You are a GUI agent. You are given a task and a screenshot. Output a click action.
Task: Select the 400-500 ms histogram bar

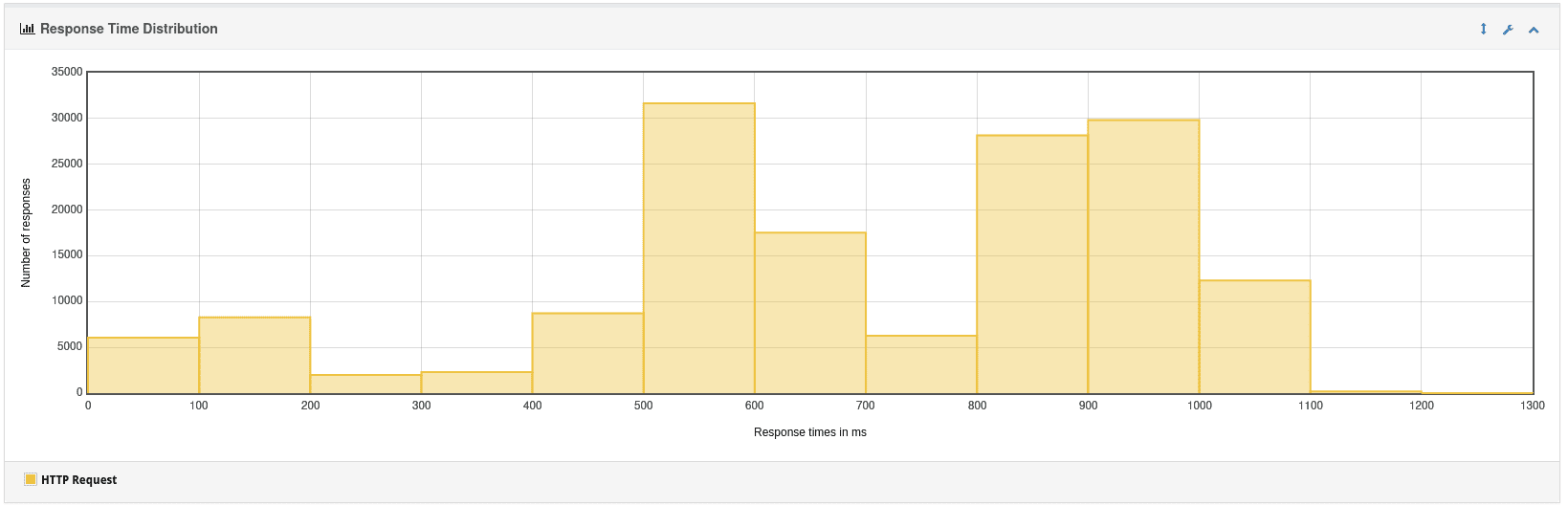[587, 353]
